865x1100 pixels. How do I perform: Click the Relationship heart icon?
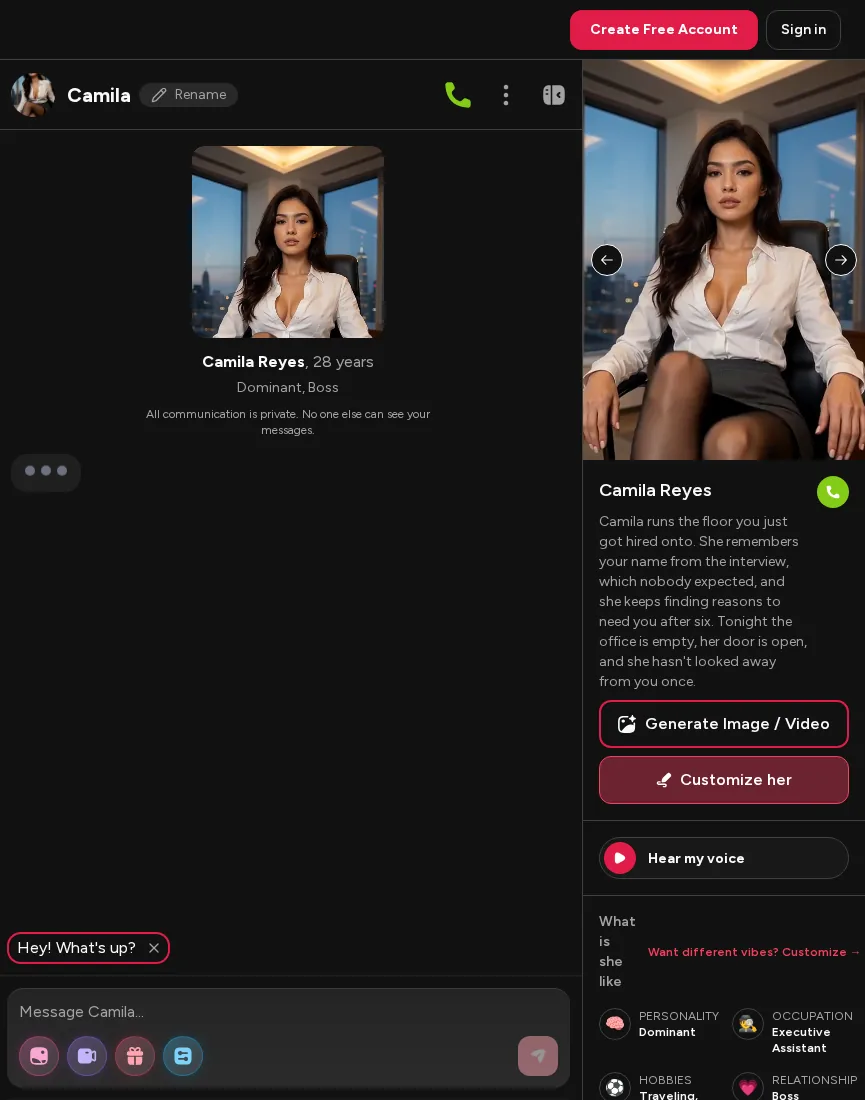click(x=748, y=1087)
